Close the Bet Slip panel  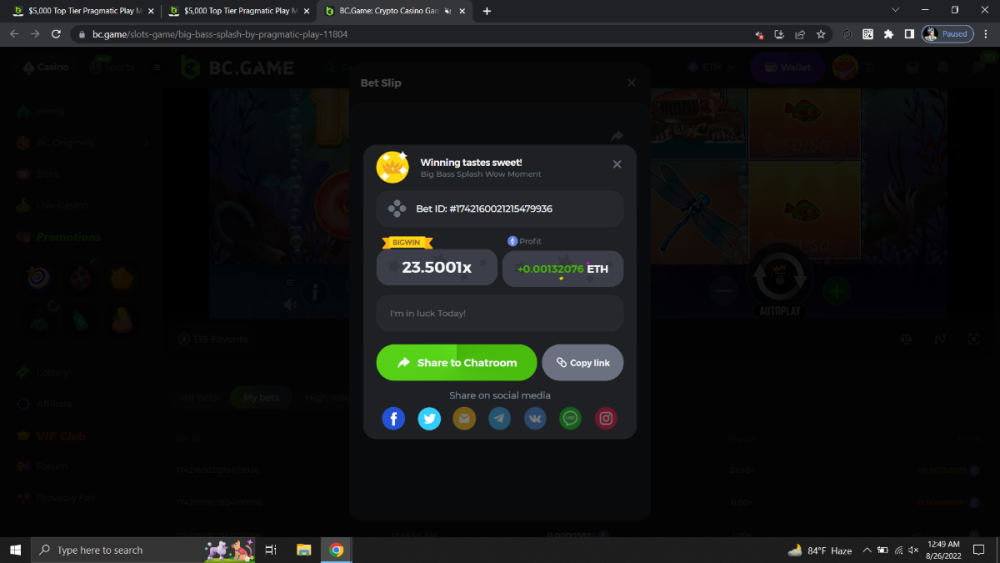631,83
